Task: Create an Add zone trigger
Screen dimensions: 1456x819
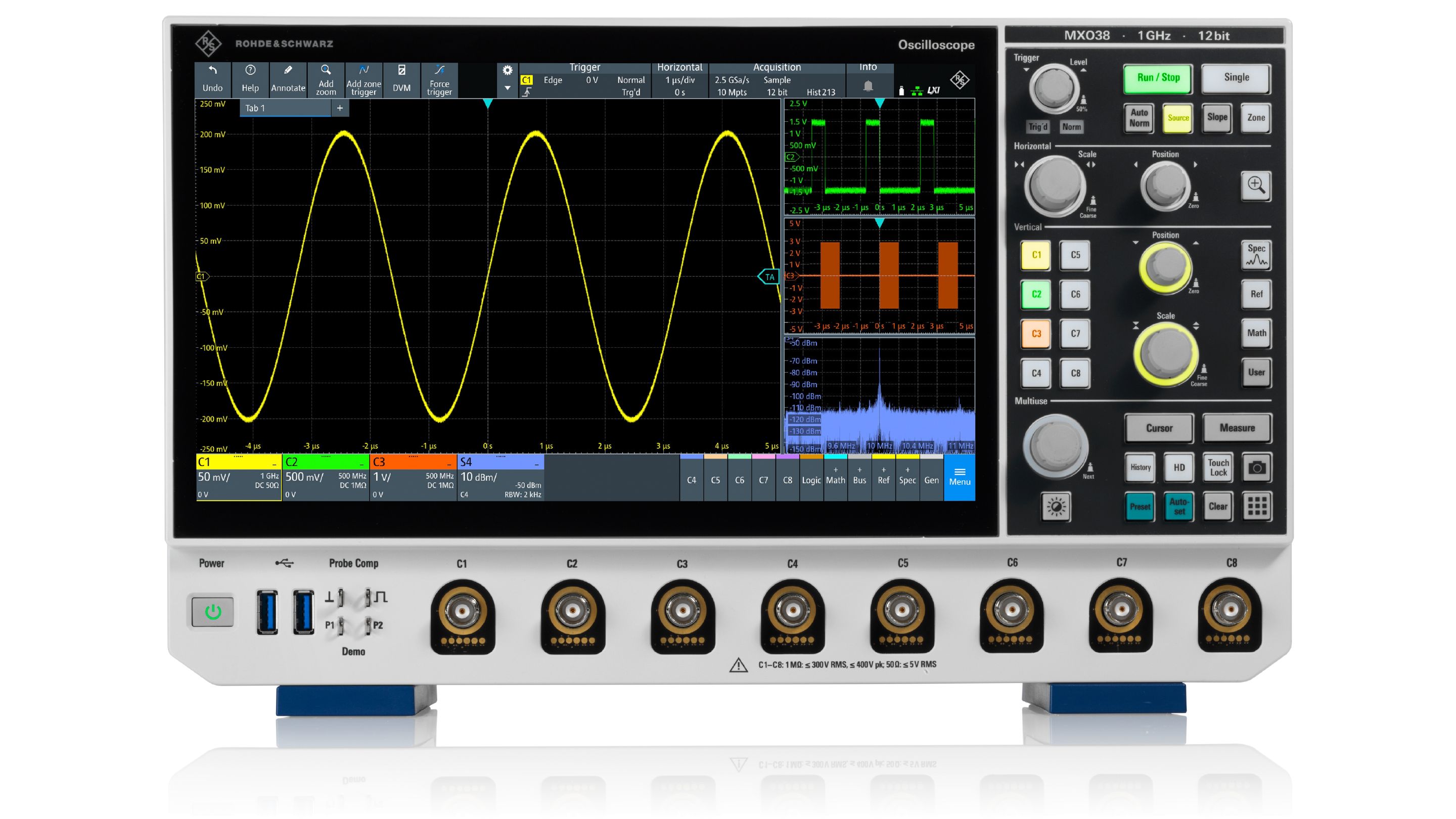Action: tap(364, 79)
